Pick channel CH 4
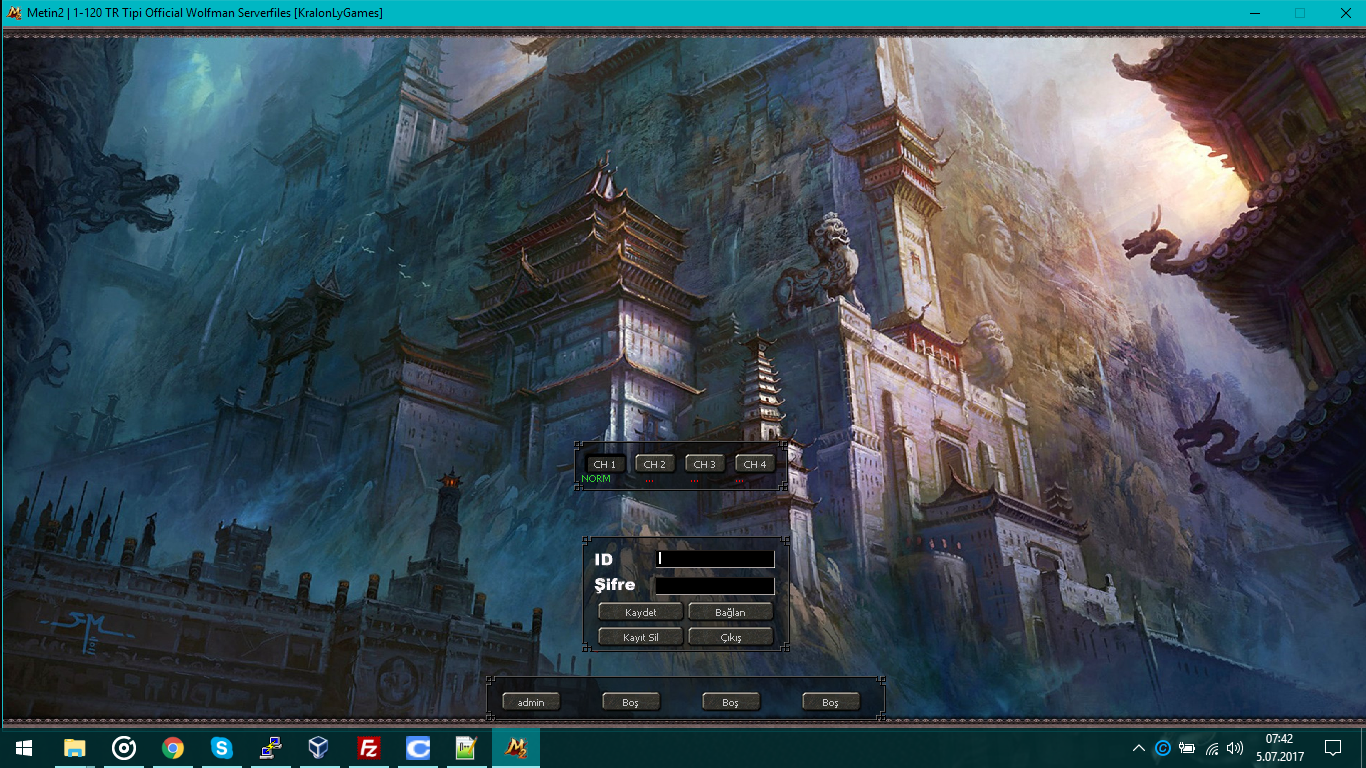Screen dimensions: 1366x768 click(755, 464)
